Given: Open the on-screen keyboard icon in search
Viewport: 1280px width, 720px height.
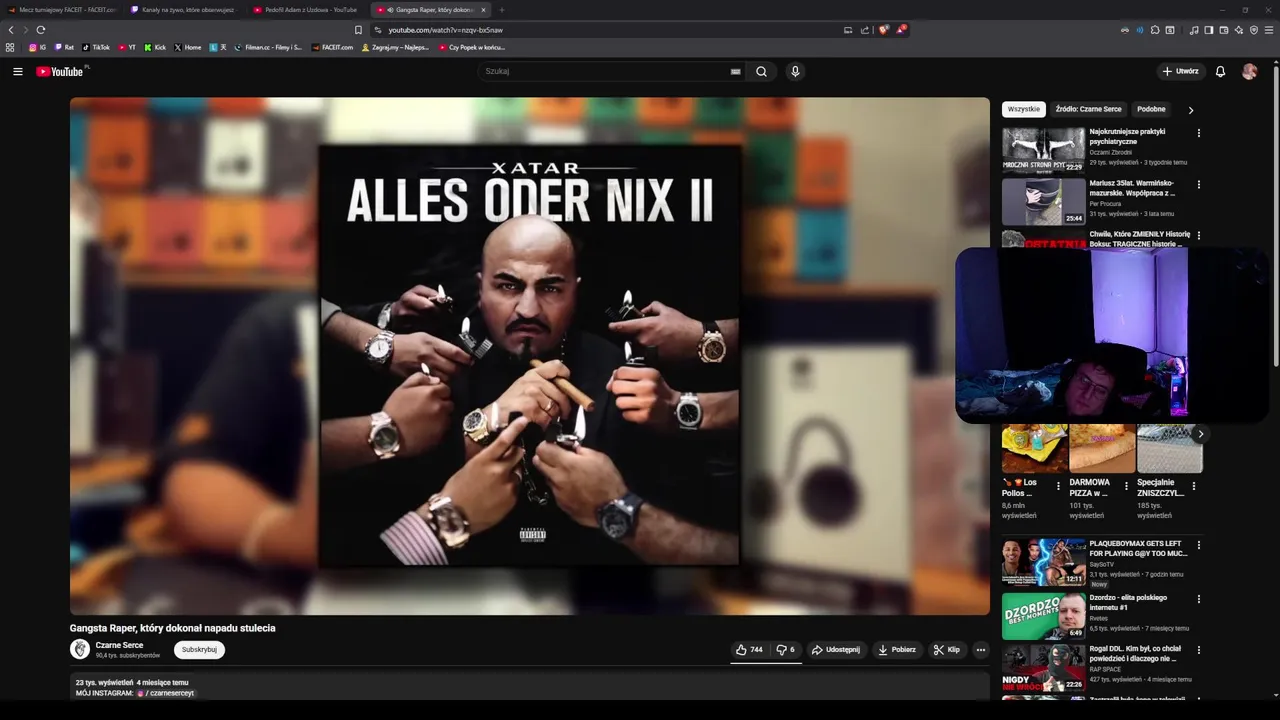Looking at the screenshot, I should pyautogui.click(x=735, y=72).
